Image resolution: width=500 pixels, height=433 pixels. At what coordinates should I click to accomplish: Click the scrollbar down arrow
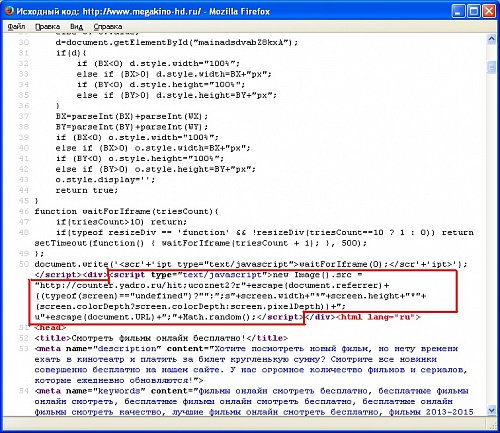point(491,410)
